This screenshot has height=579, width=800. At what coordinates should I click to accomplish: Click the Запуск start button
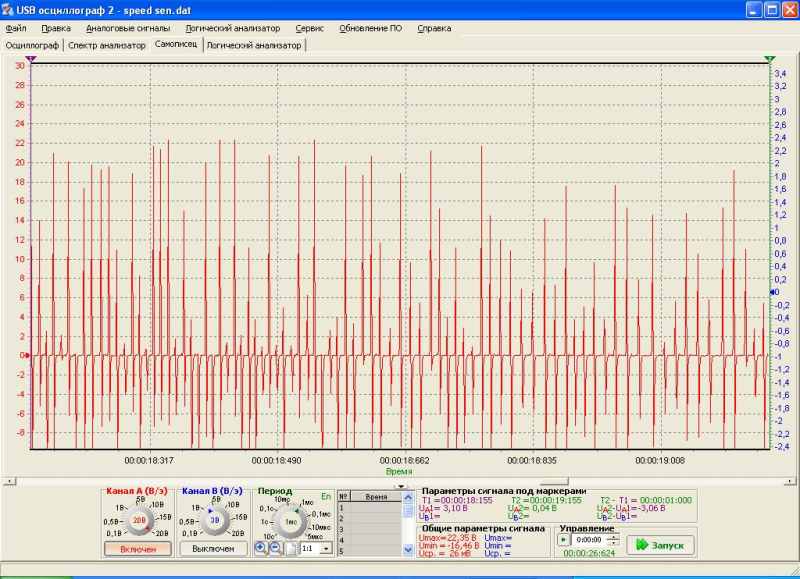pos(660,545)
